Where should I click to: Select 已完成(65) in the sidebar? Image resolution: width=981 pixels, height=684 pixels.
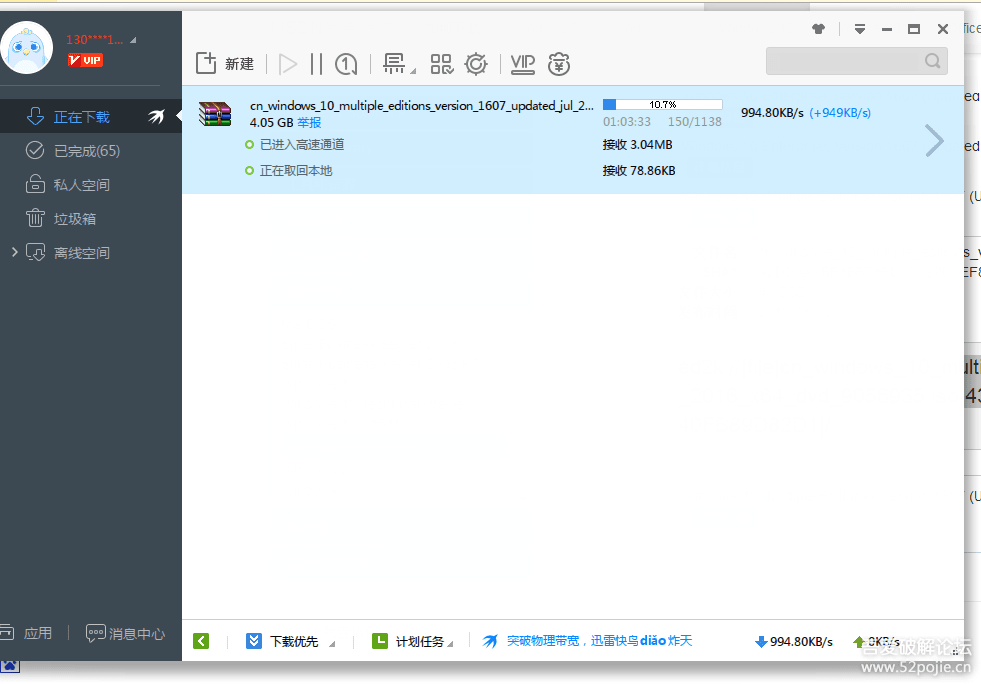86,151
